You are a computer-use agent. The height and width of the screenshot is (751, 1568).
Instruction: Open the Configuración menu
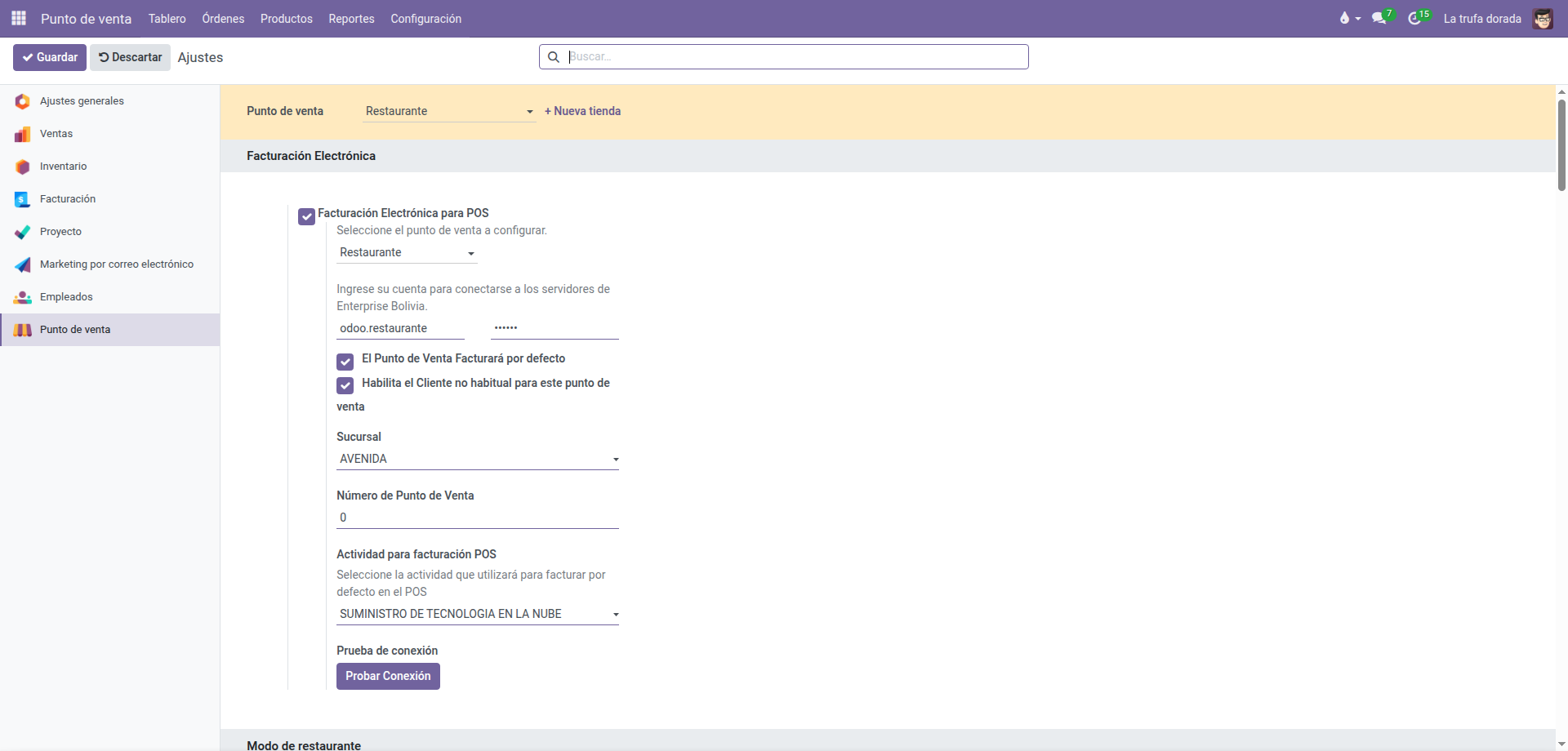(x=425, y=19)
